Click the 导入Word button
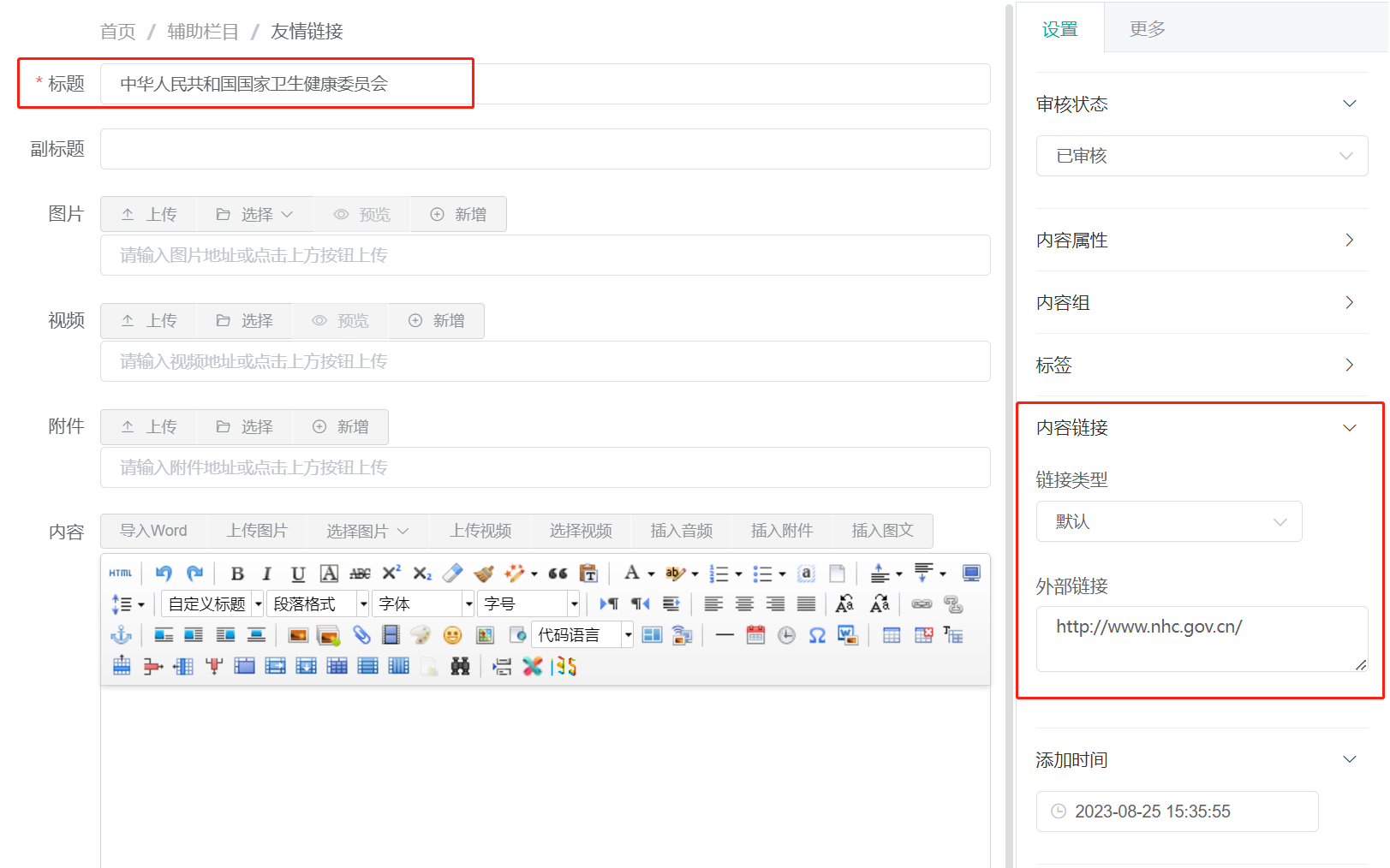1390x868 pixels. coord(153,531)
